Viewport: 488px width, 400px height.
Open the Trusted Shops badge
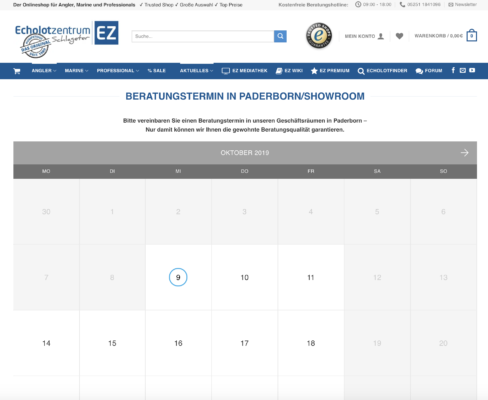click(x=319, y=35)
